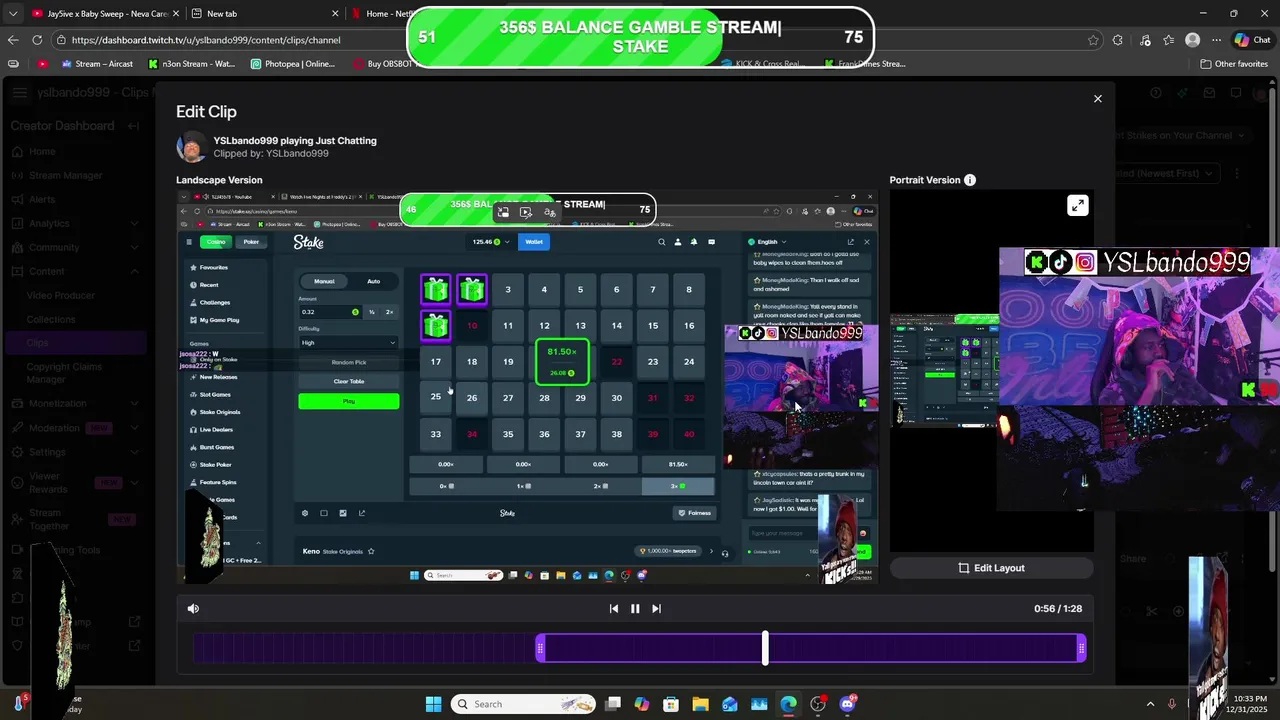
Task: Open the Portrait Version info icon
Action: point(969,180)
